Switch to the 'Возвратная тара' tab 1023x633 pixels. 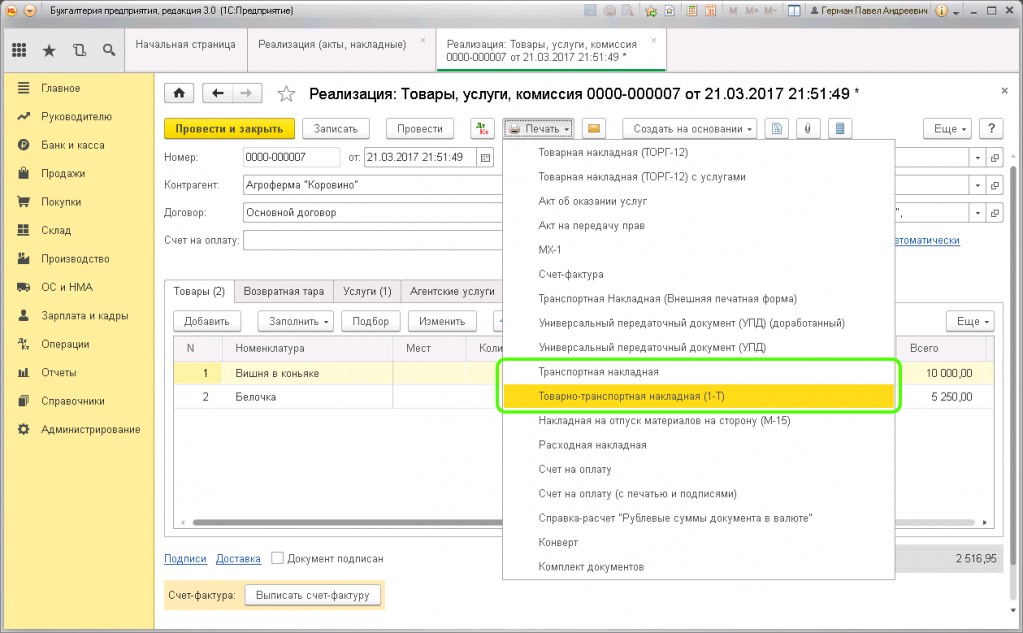[x=284, y=291]
